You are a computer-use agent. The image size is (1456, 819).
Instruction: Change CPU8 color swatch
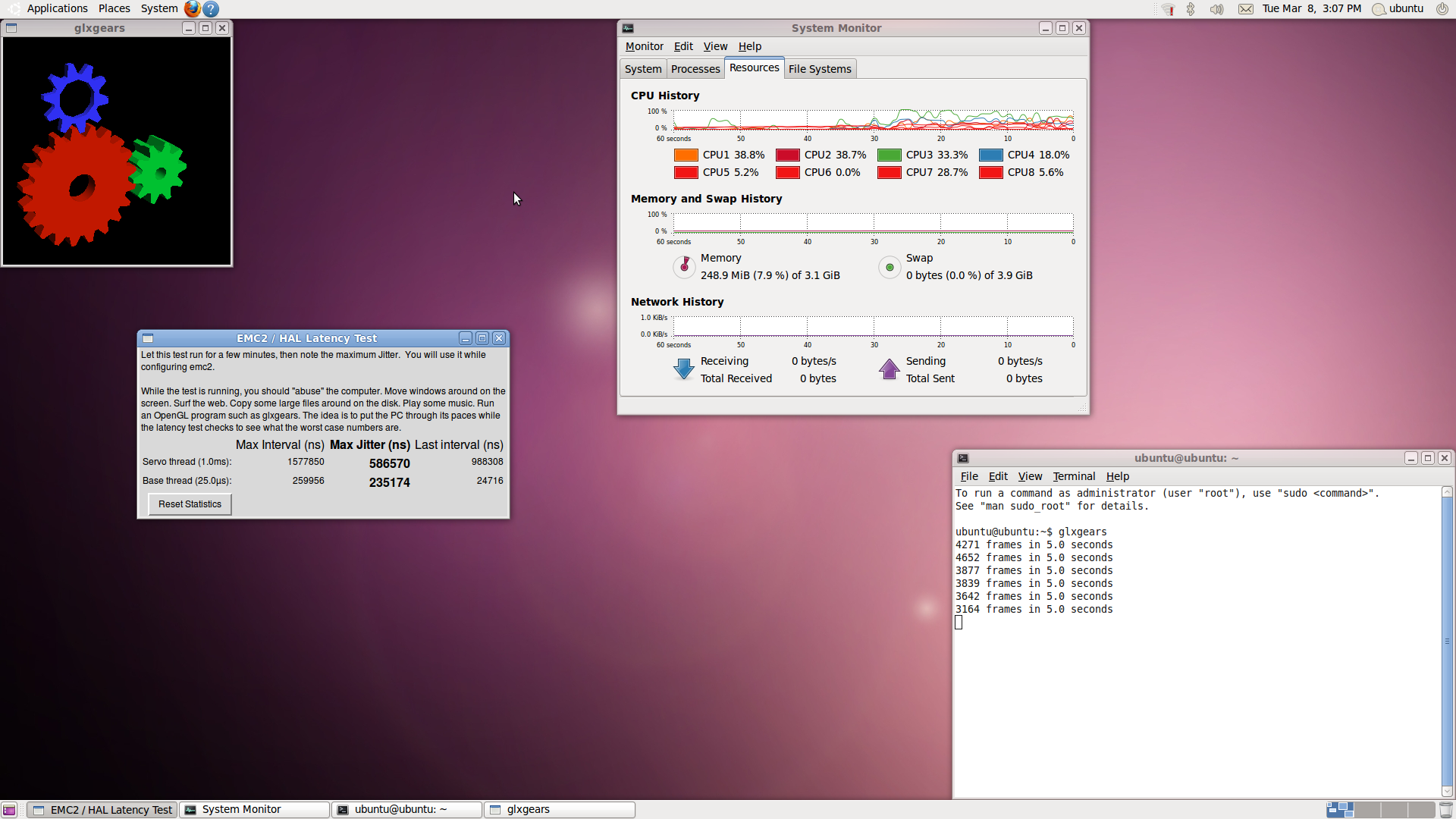pyautogui.click(x=991, y=172)
